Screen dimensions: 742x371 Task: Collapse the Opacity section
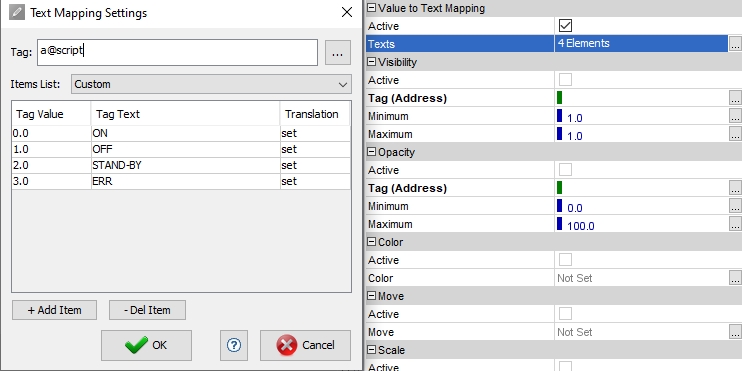[x=371, y=152]
